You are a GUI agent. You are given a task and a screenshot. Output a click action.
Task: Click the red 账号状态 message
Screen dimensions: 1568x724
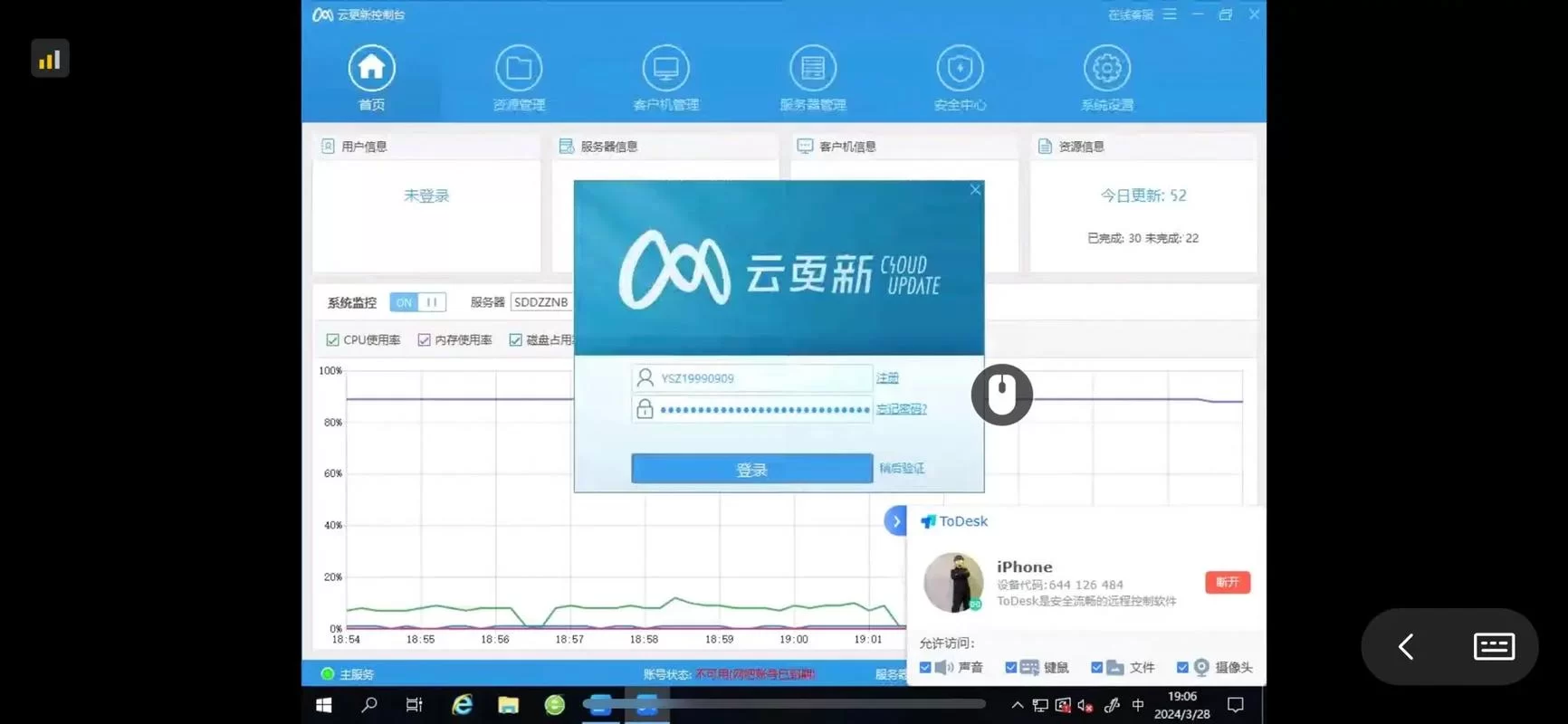pyautogui.click(x=755, y=674)
